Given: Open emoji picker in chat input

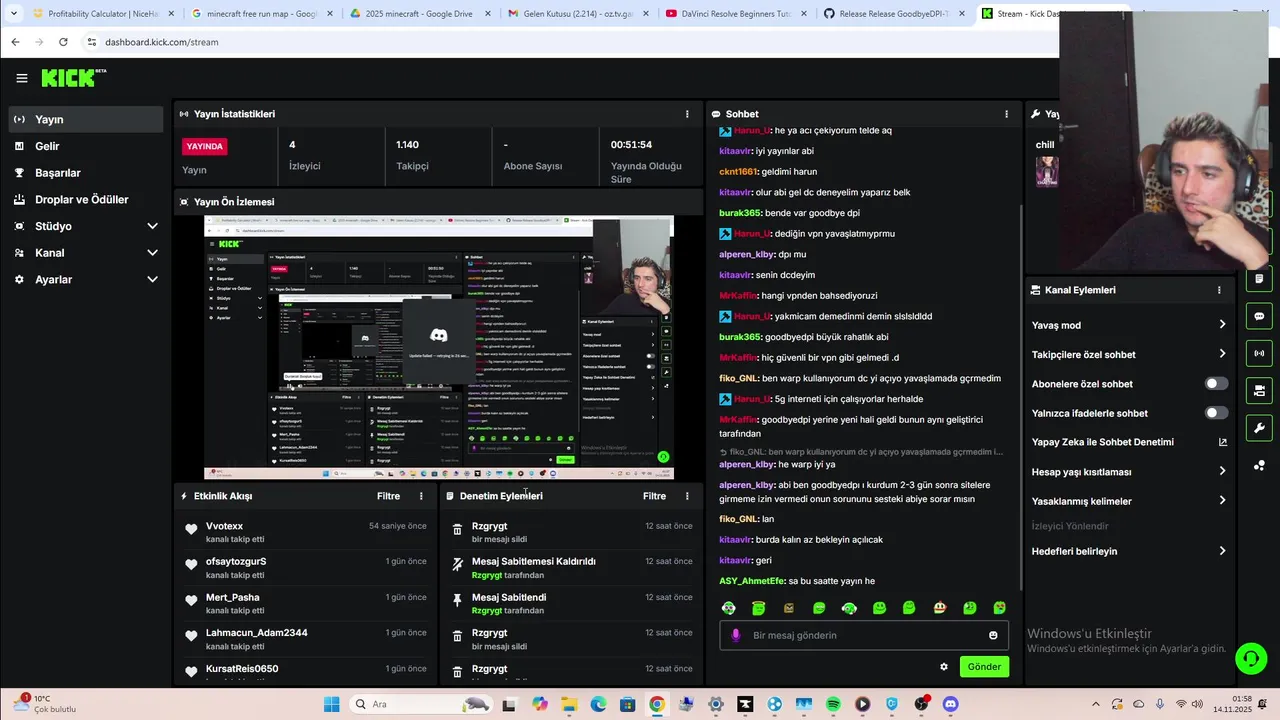Looking at the screenshot, I should 993,635.
